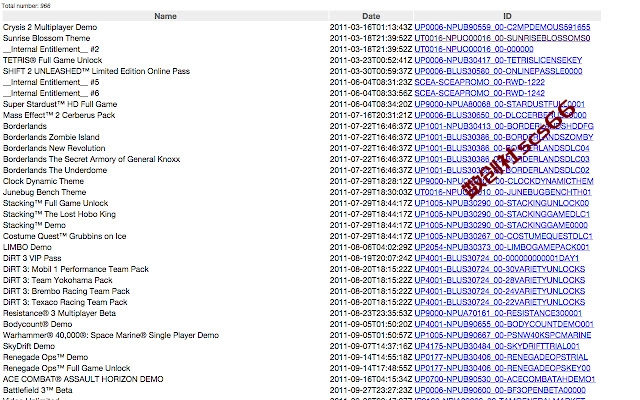
Task: Open the LIMBO Demo ID link
Action: [502, 247]
